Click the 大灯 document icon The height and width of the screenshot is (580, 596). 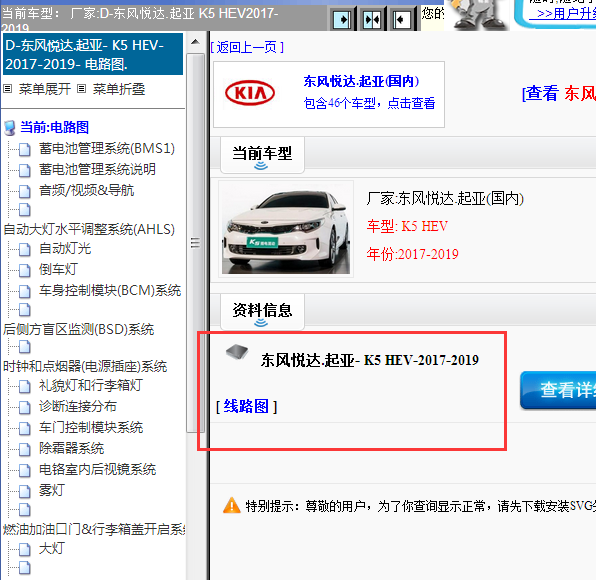tap(24, 549)
